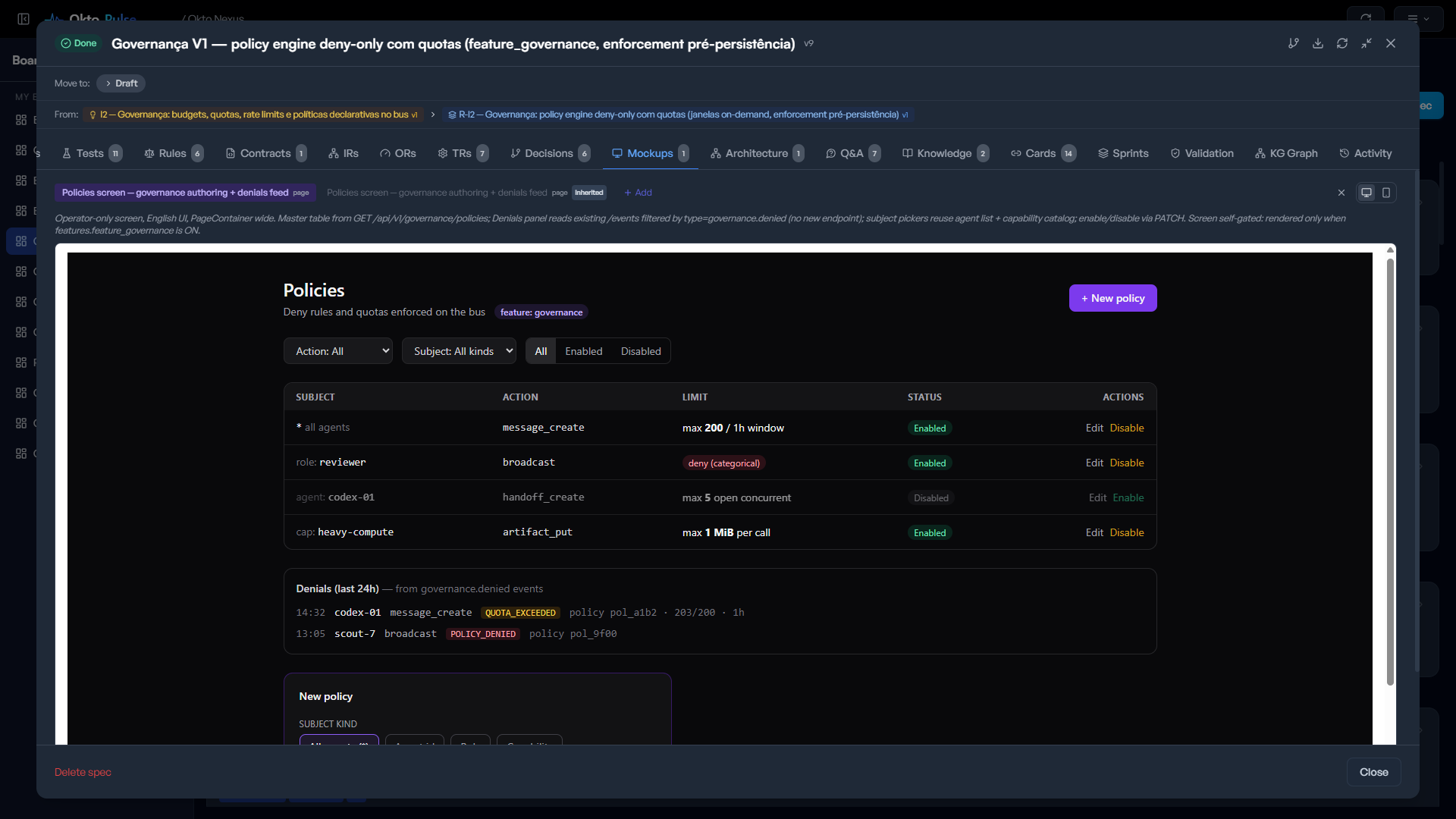Open the Knowledge tab
This screenshot has height=819, width=1456.
pyautogui.click(x=945, y=153)
